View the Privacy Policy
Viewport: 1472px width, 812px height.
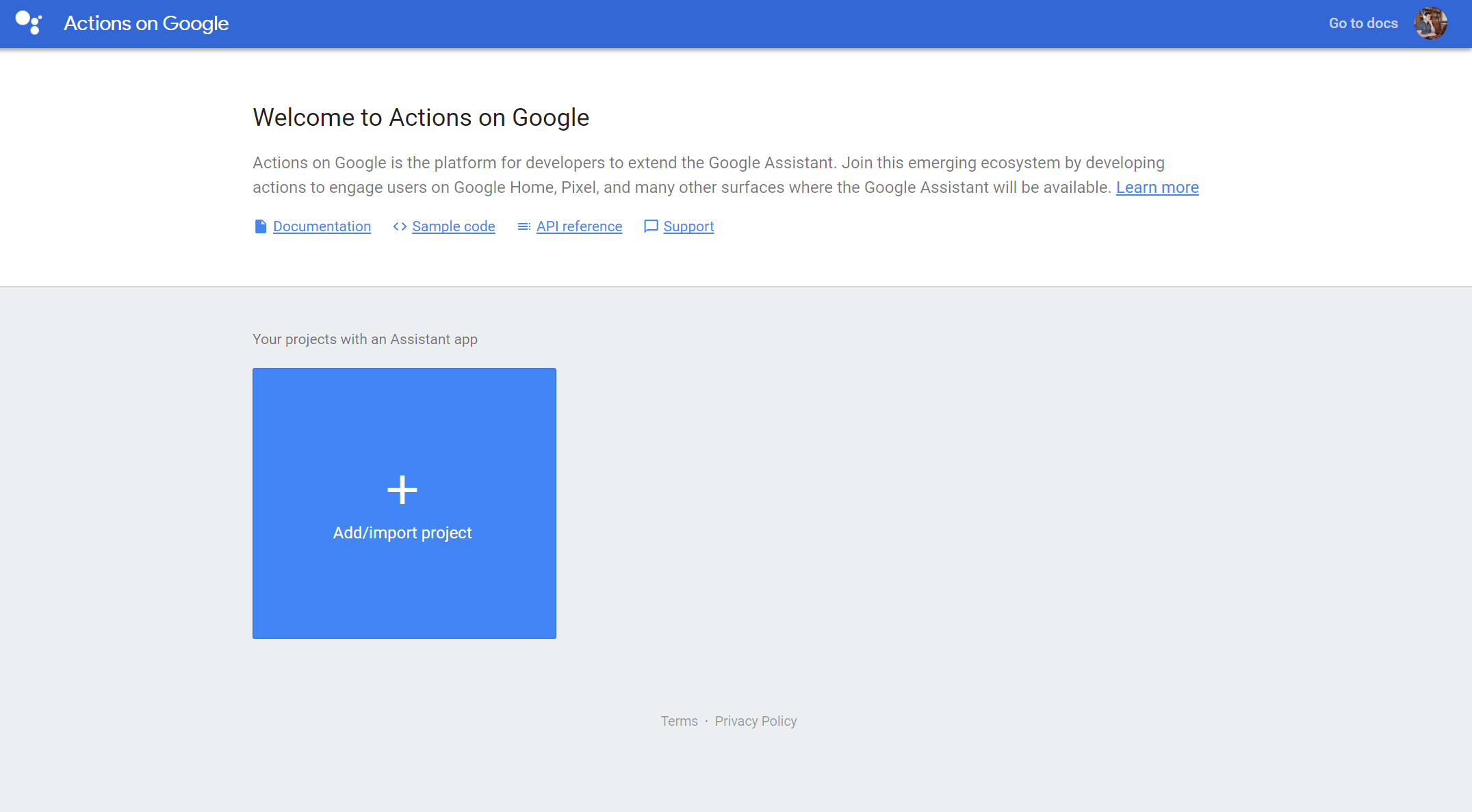point(756,720)
